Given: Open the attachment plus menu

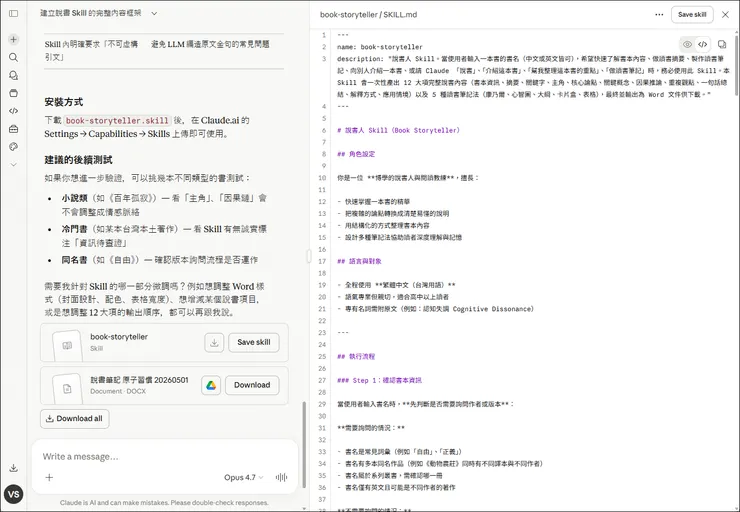Looking at the screenshot, I should (x=49, y=477).
